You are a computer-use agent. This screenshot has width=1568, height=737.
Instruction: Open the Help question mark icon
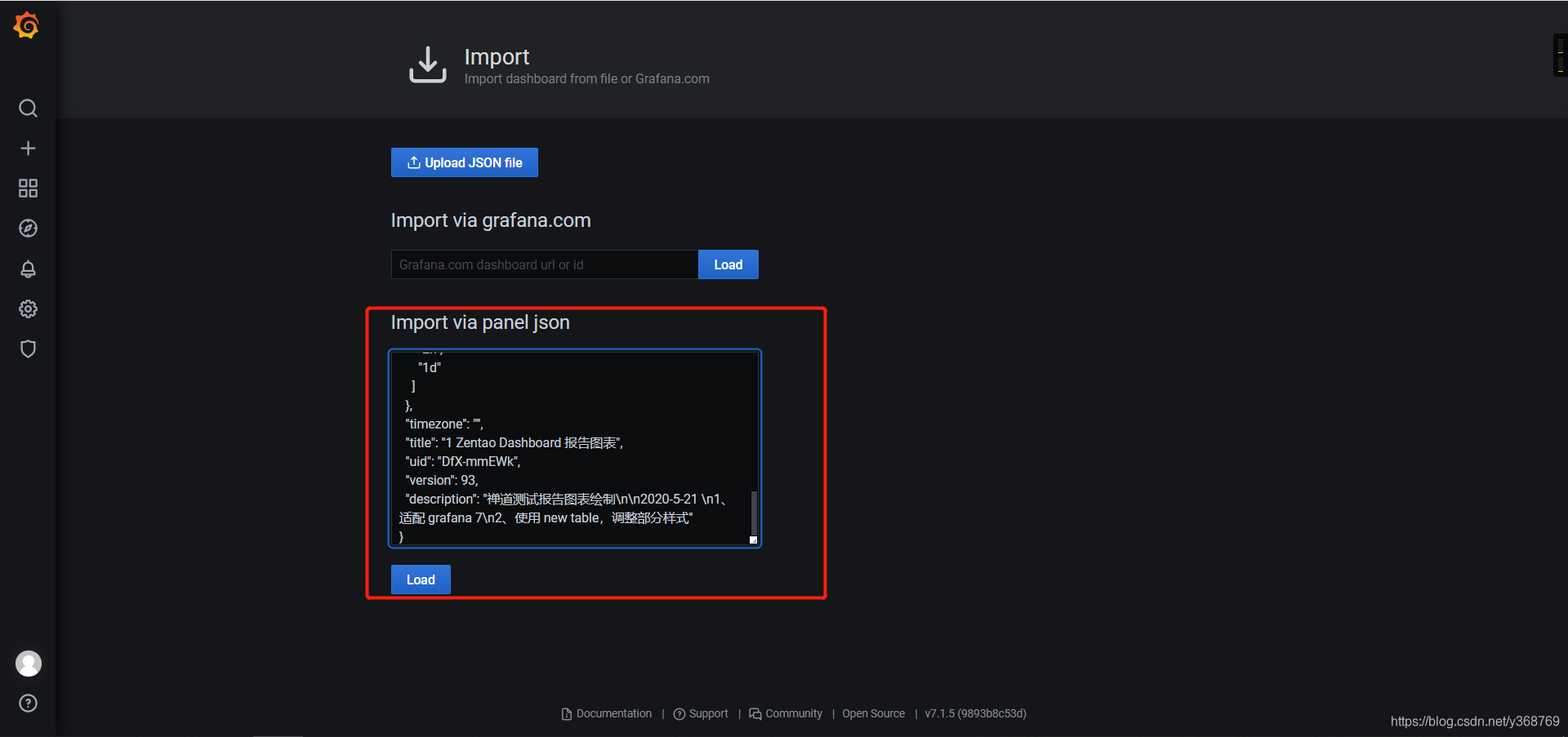click(x=28, y=704)
